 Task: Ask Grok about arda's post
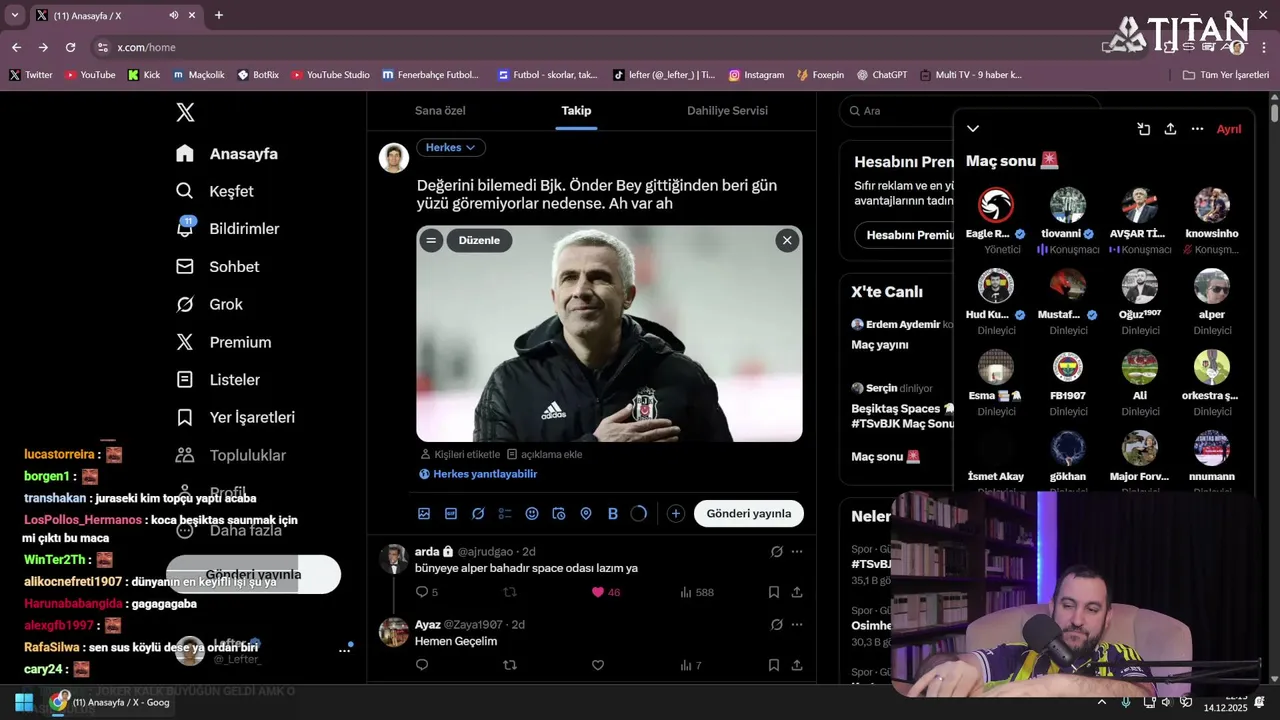776,551
